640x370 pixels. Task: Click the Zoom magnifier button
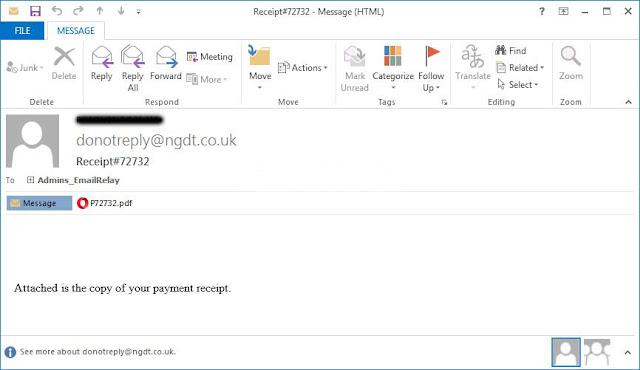[571, 63]
